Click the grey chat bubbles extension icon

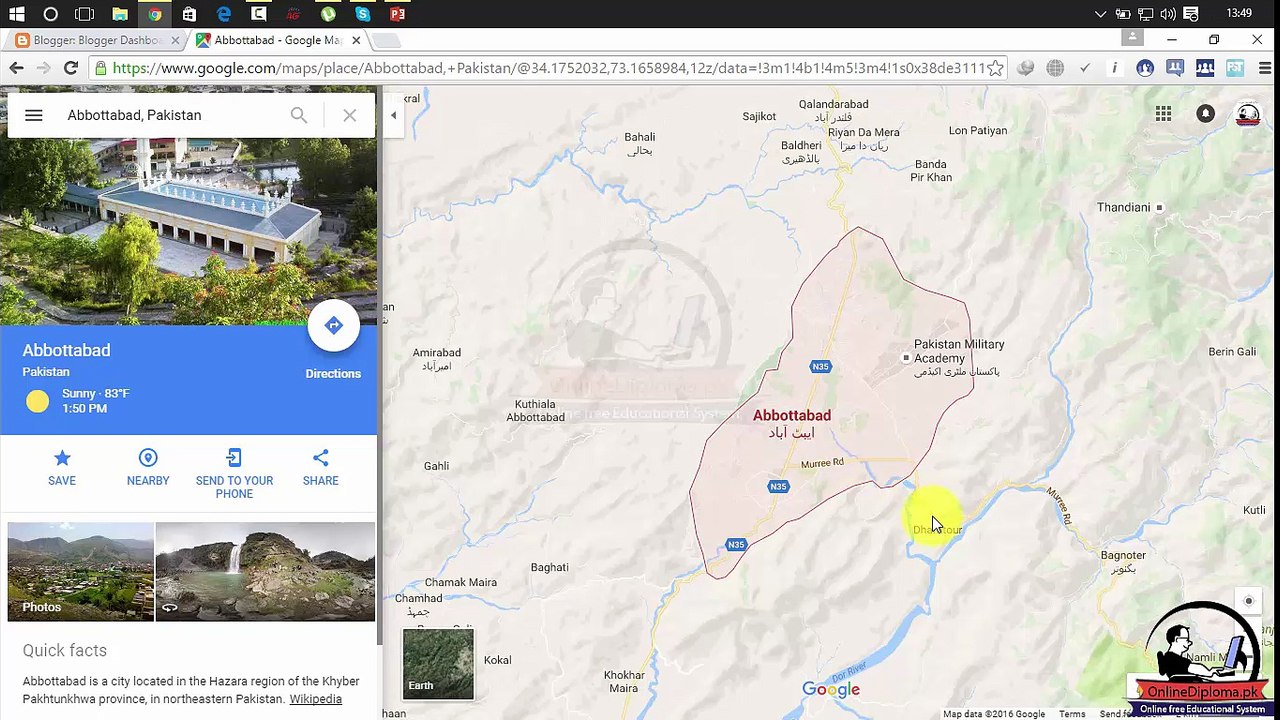coord(1025,68)
